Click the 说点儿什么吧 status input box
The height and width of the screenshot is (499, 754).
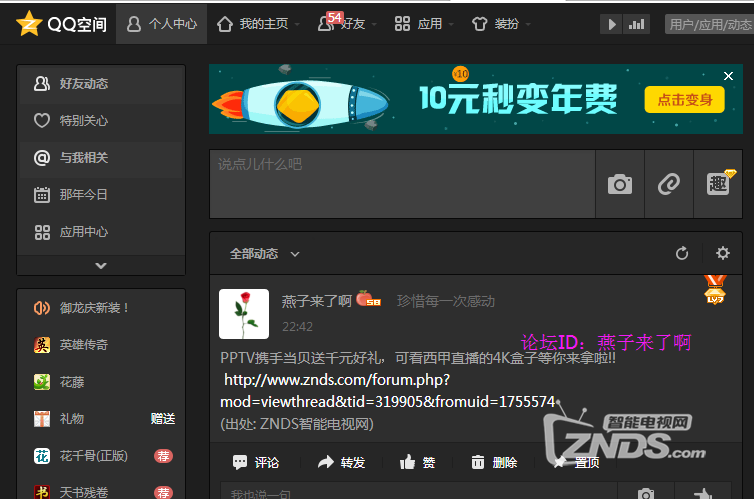tap(400, 183)
